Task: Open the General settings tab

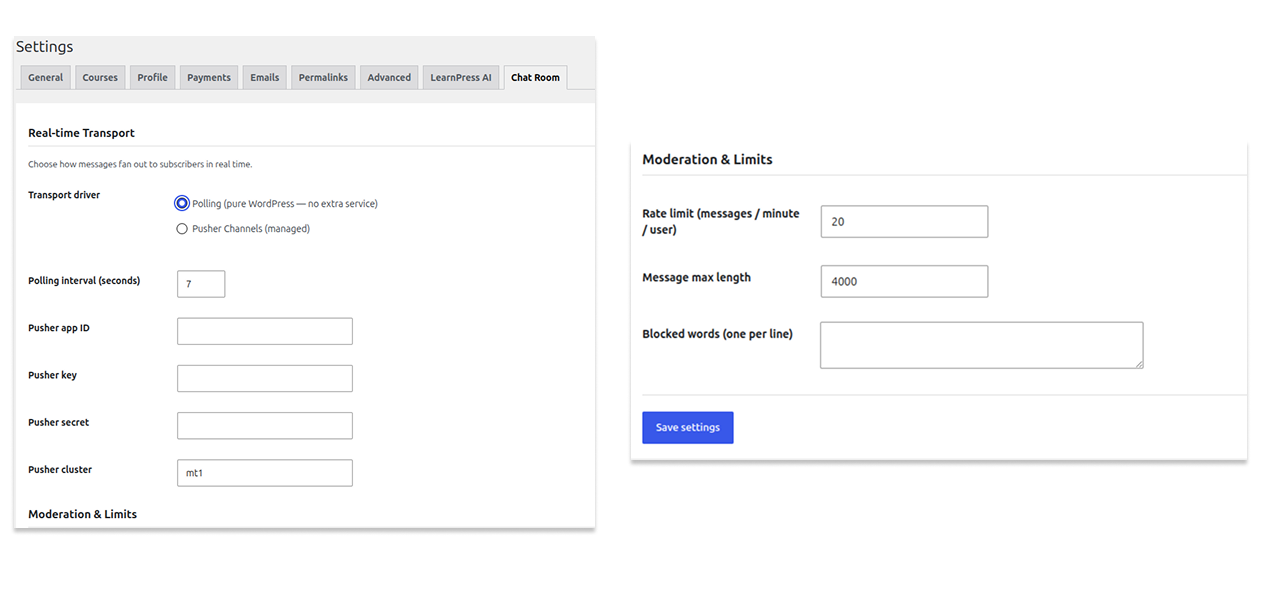Action: point(45,78)
